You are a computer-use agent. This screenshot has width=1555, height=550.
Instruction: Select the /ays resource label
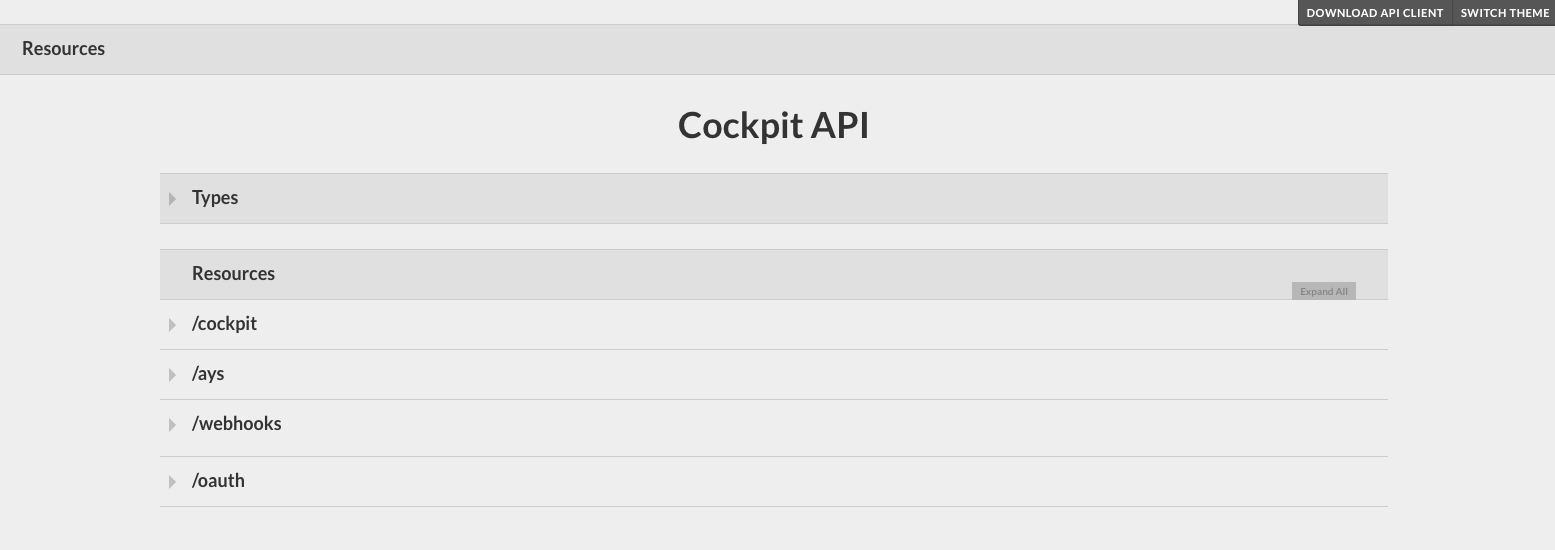click(208, 374)
